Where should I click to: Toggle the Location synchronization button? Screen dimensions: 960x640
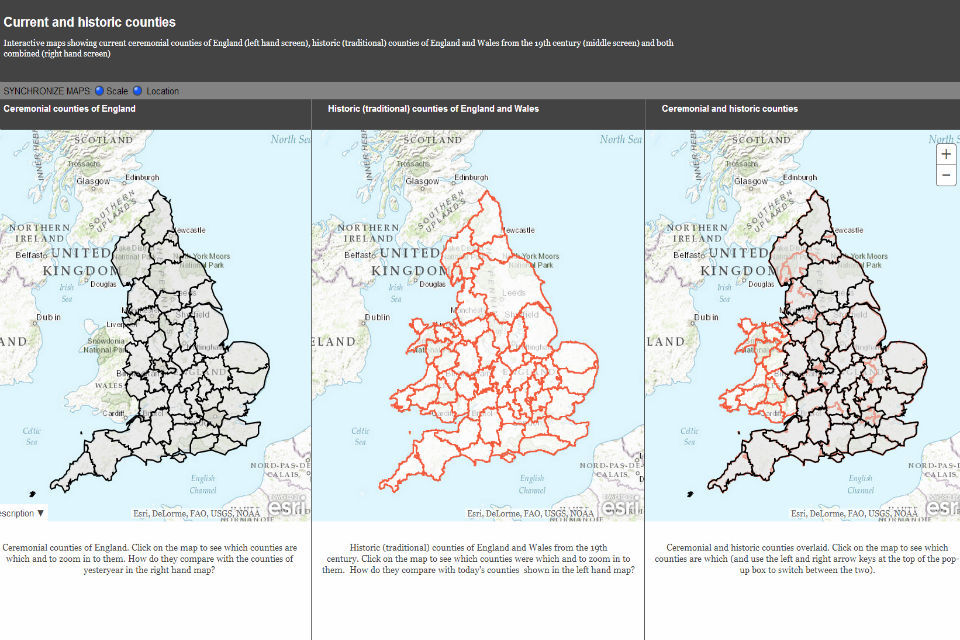138,91
